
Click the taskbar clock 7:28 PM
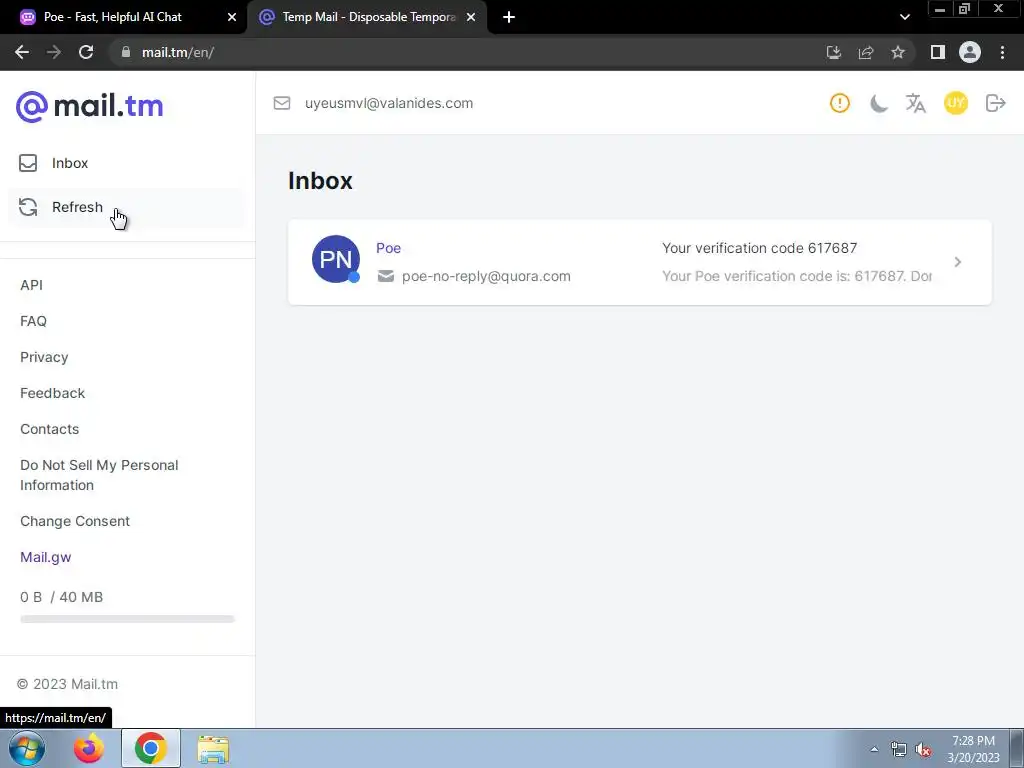click(x=973, y=741)
